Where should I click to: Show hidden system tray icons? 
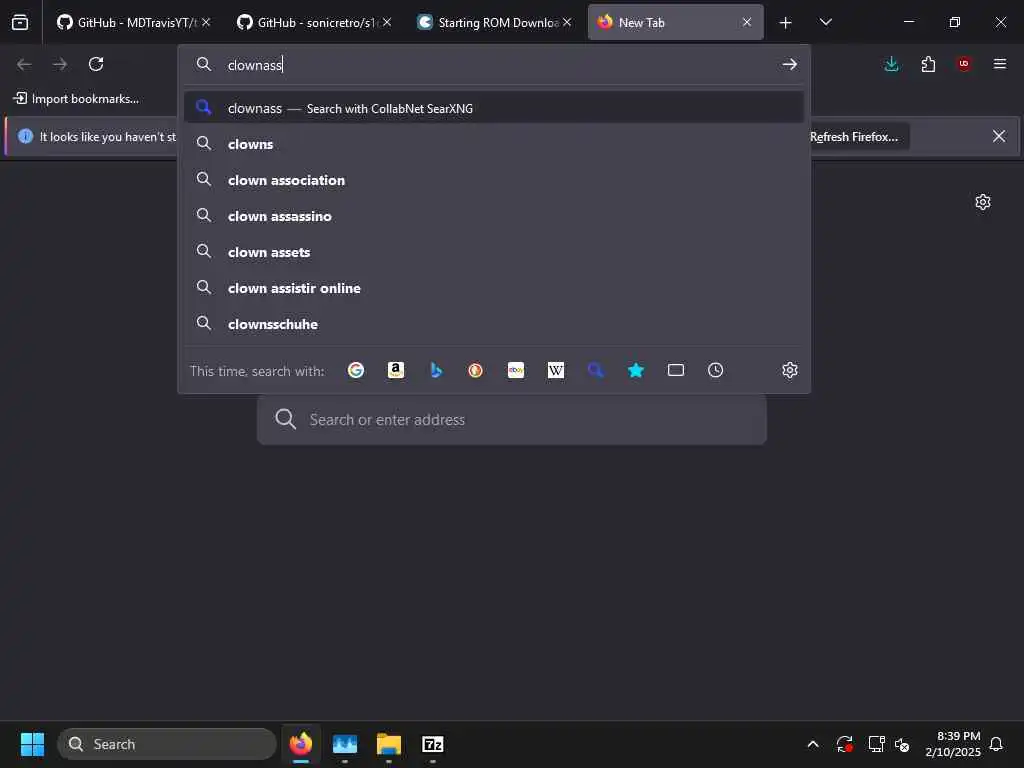point(812,744)
